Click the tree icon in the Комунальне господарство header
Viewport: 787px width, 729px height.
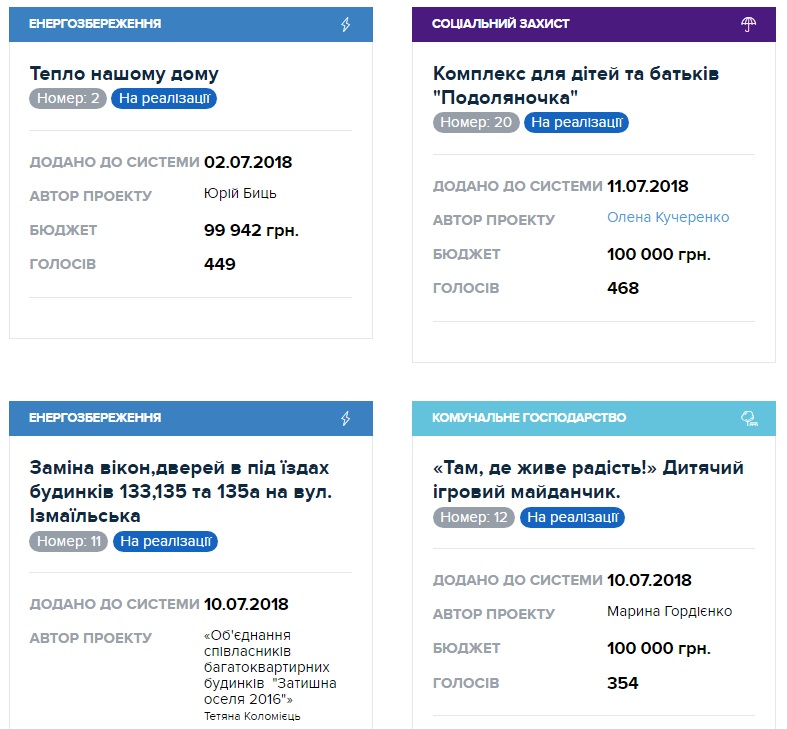[748, 418]
